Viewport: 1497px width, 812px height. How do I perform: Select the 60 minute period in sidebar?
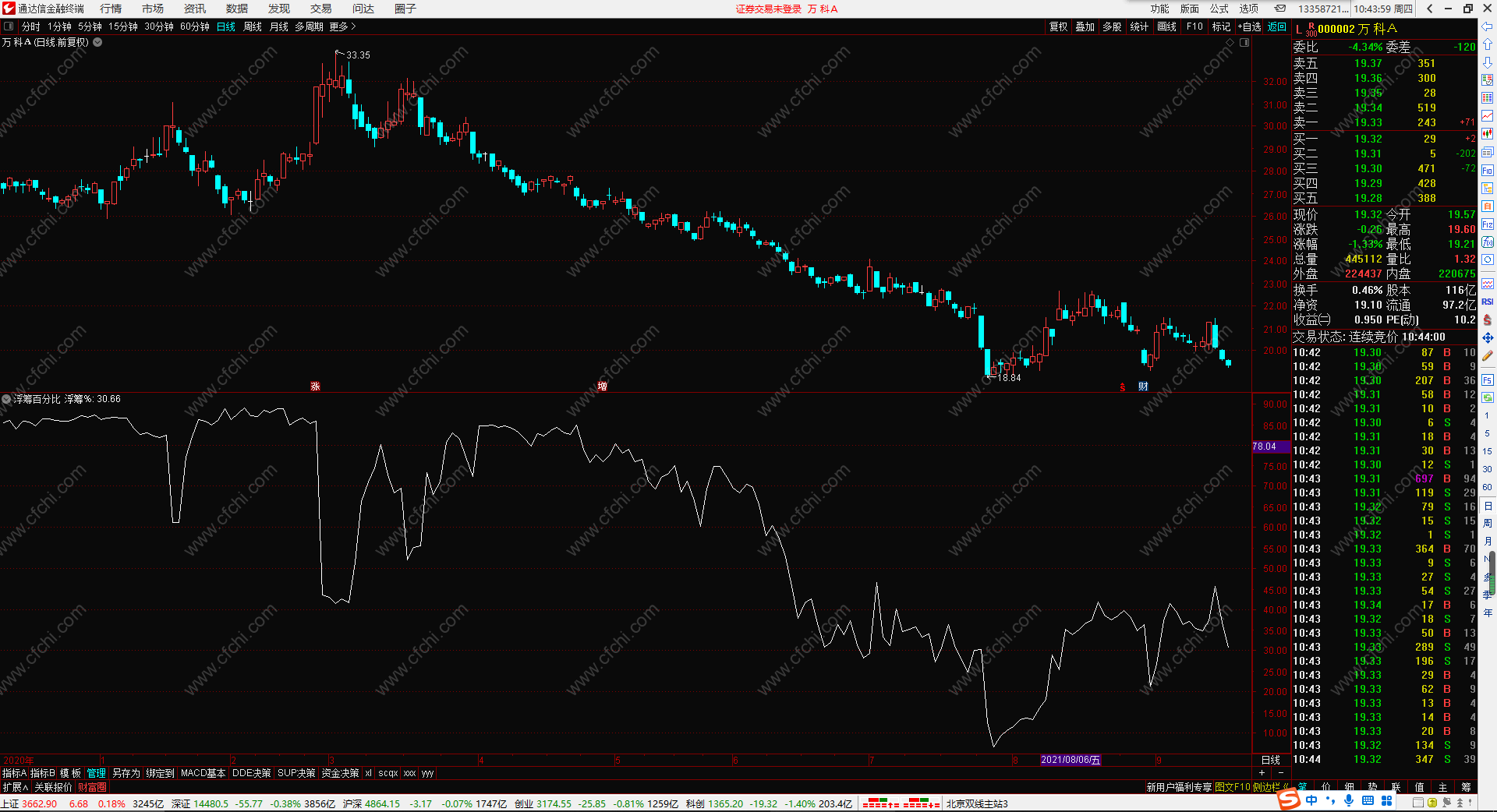pos(1487,487)
